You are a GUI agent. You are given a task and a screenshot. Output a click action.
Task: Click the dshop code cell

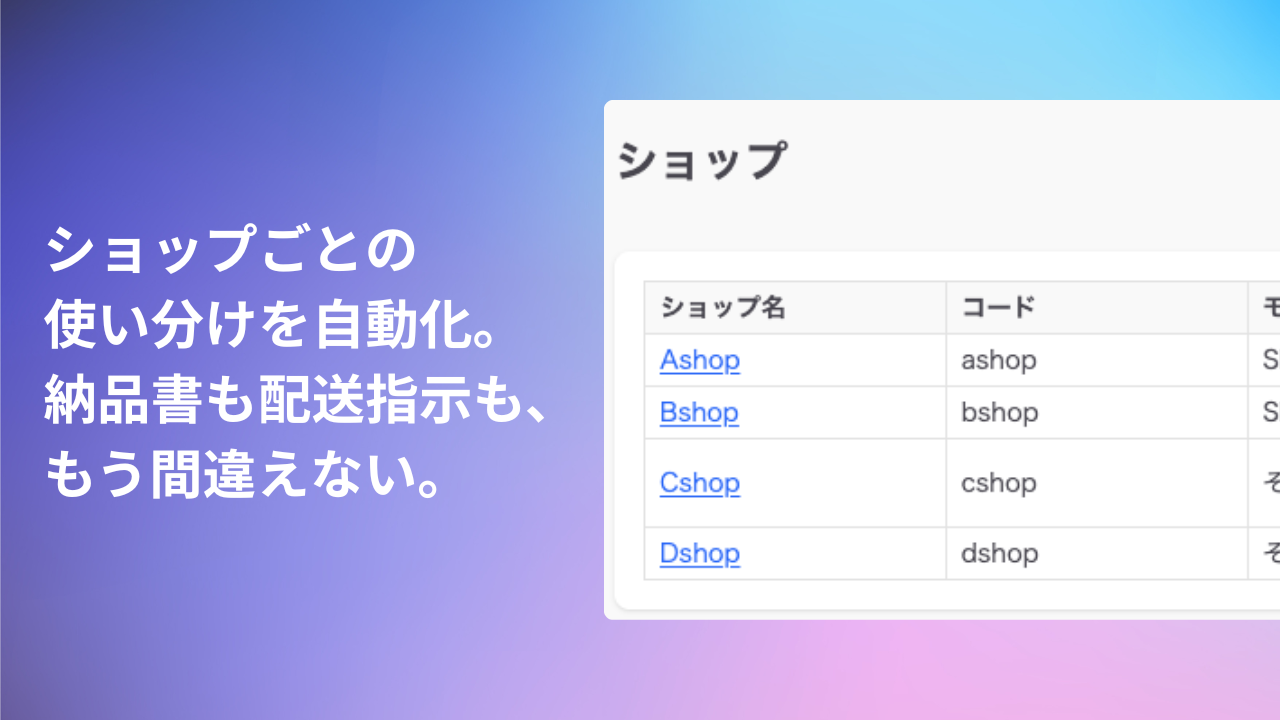tap(1000, 553)
